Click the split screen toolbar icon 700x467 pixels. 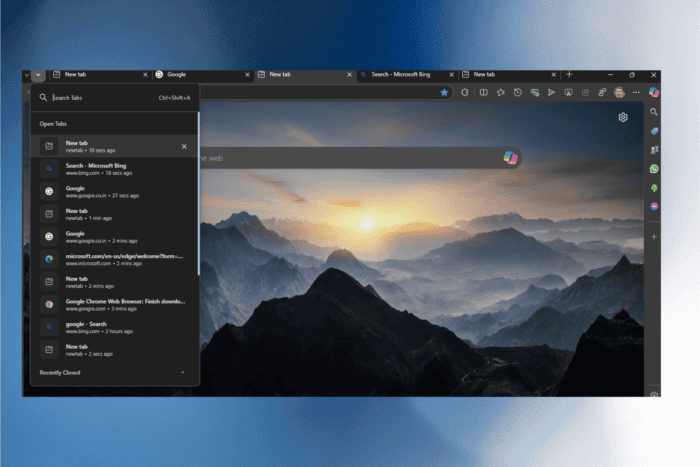483,92
